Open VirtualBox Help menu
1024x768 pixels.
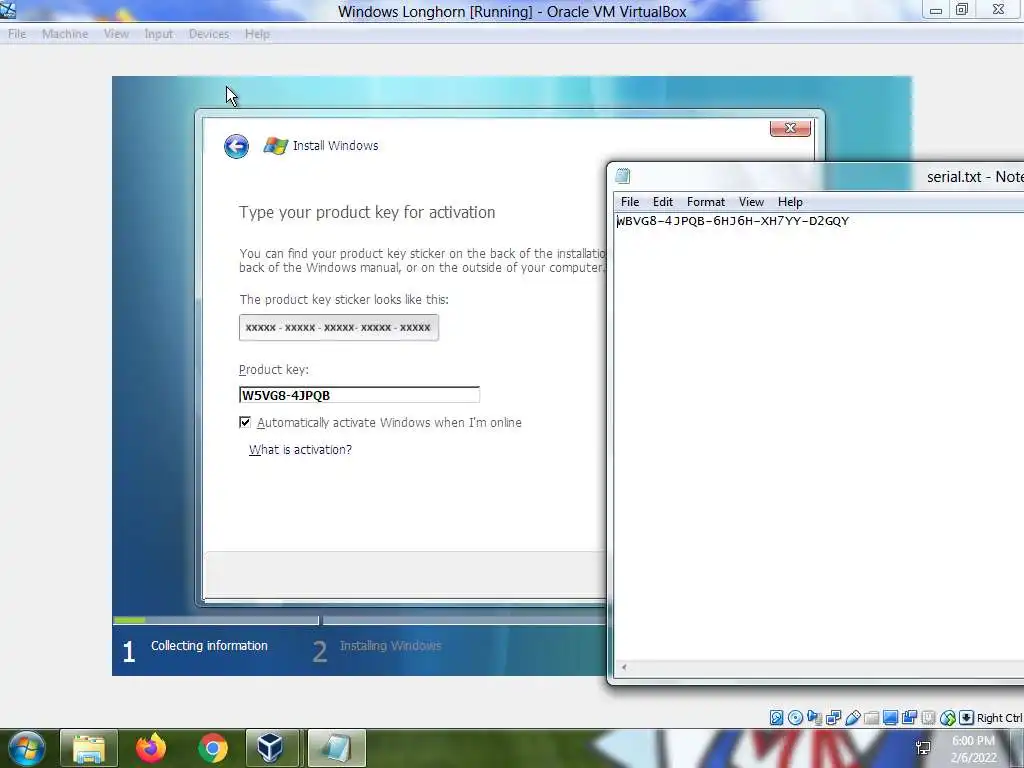point(257,34)
